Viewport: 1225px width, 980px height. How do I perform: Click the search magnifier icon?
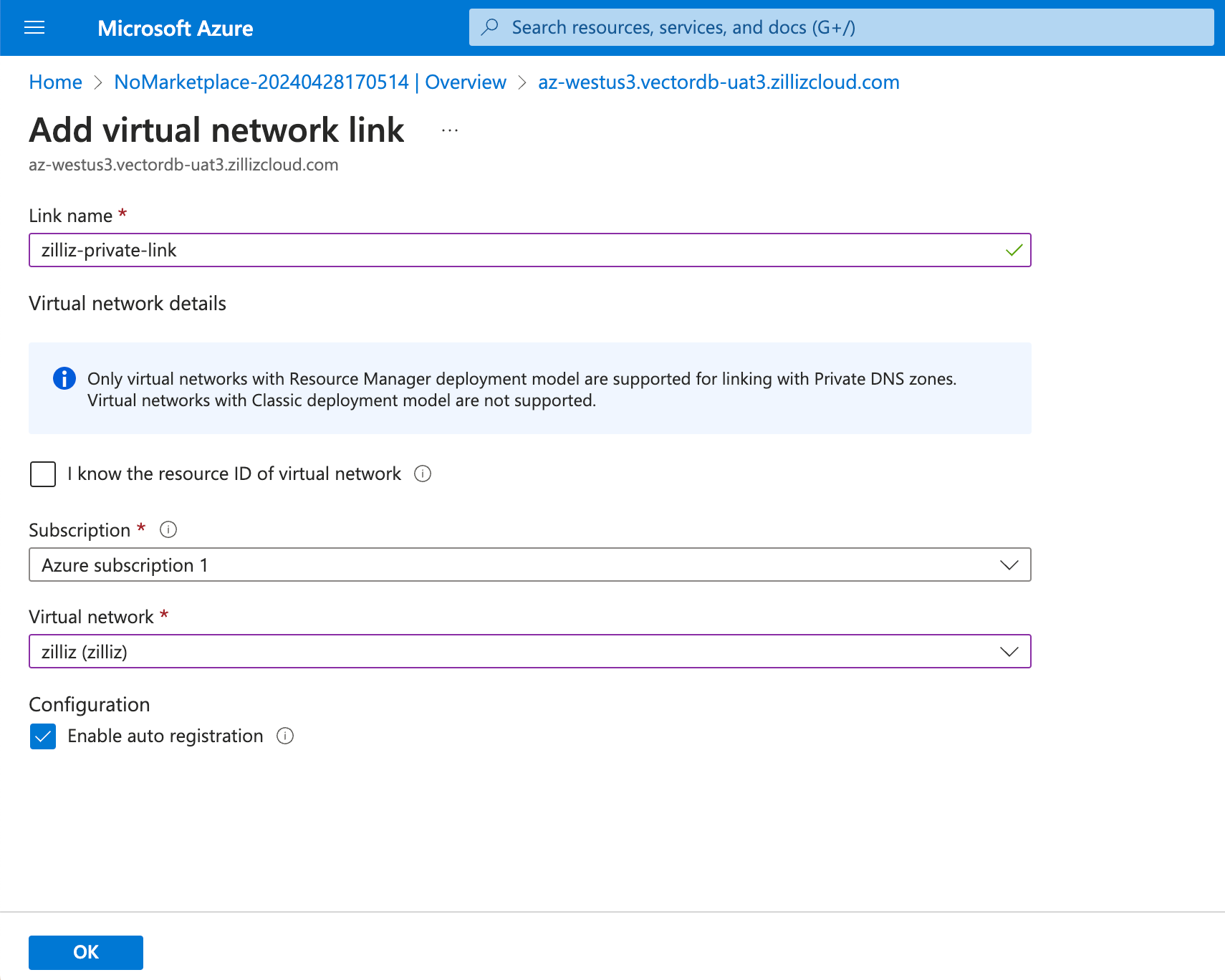490,27
